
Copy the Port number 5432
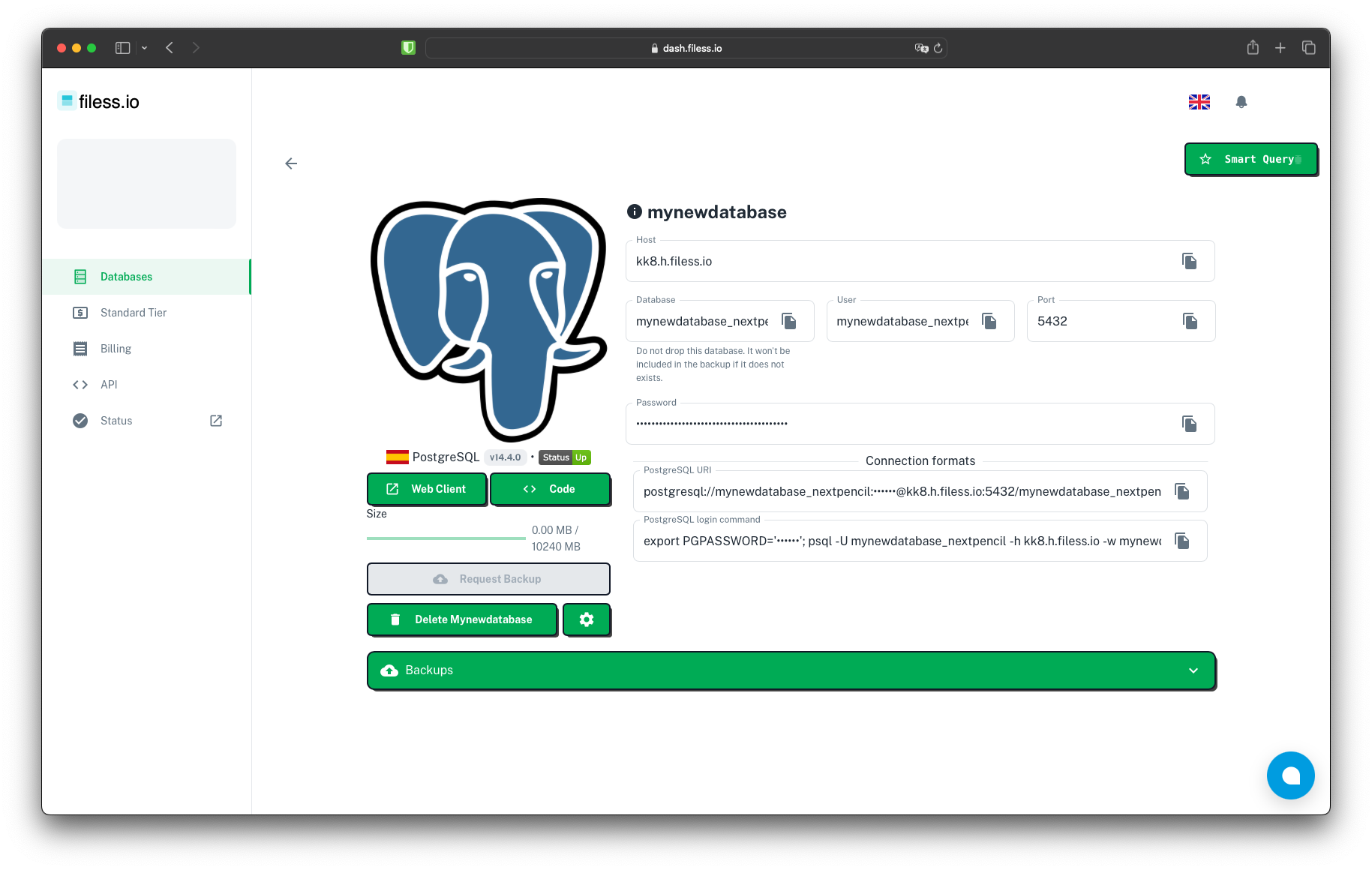[x=1189, y=321]
